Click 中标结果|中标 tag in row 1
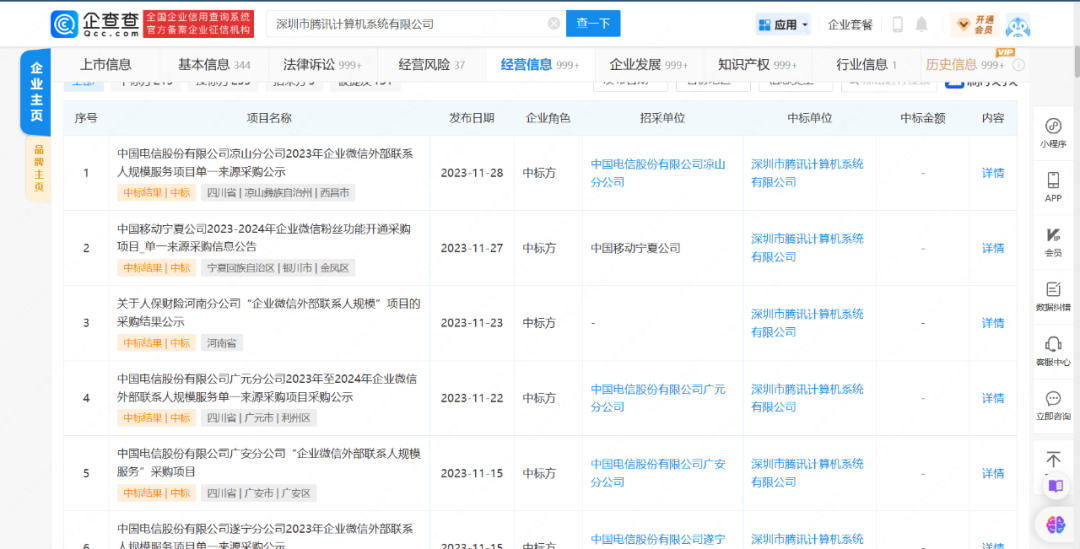The height and width of the screenshot is (549, 1080). (156, 193)
